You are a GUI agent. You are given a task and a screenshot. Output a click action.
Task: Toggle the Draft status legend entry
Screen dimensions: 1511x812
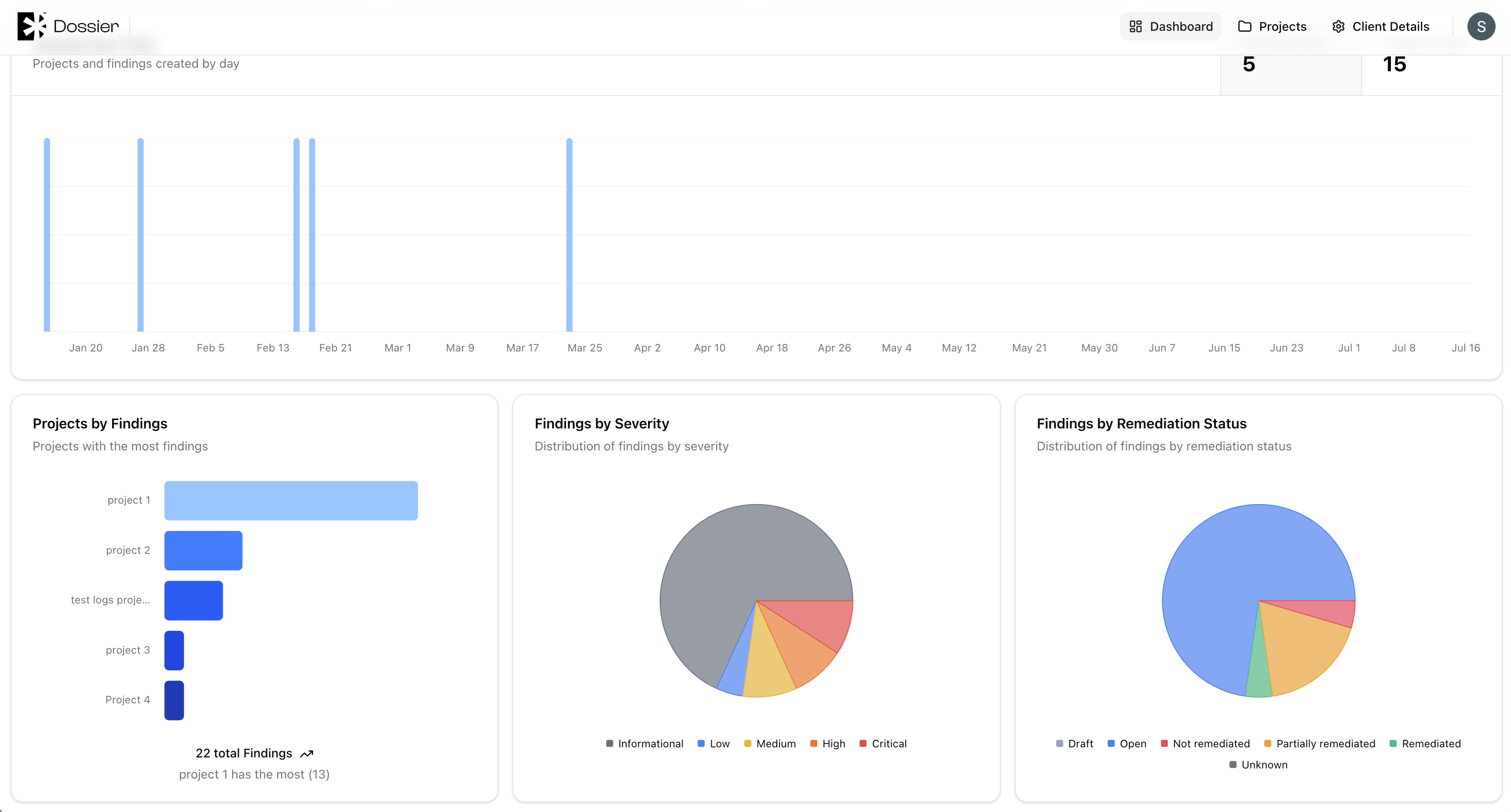[x=1074, y=743]
